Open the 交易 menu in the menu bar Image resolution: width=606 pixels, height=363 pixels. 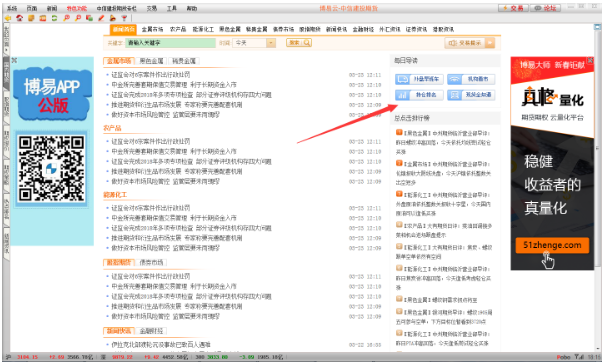[152, 8]
